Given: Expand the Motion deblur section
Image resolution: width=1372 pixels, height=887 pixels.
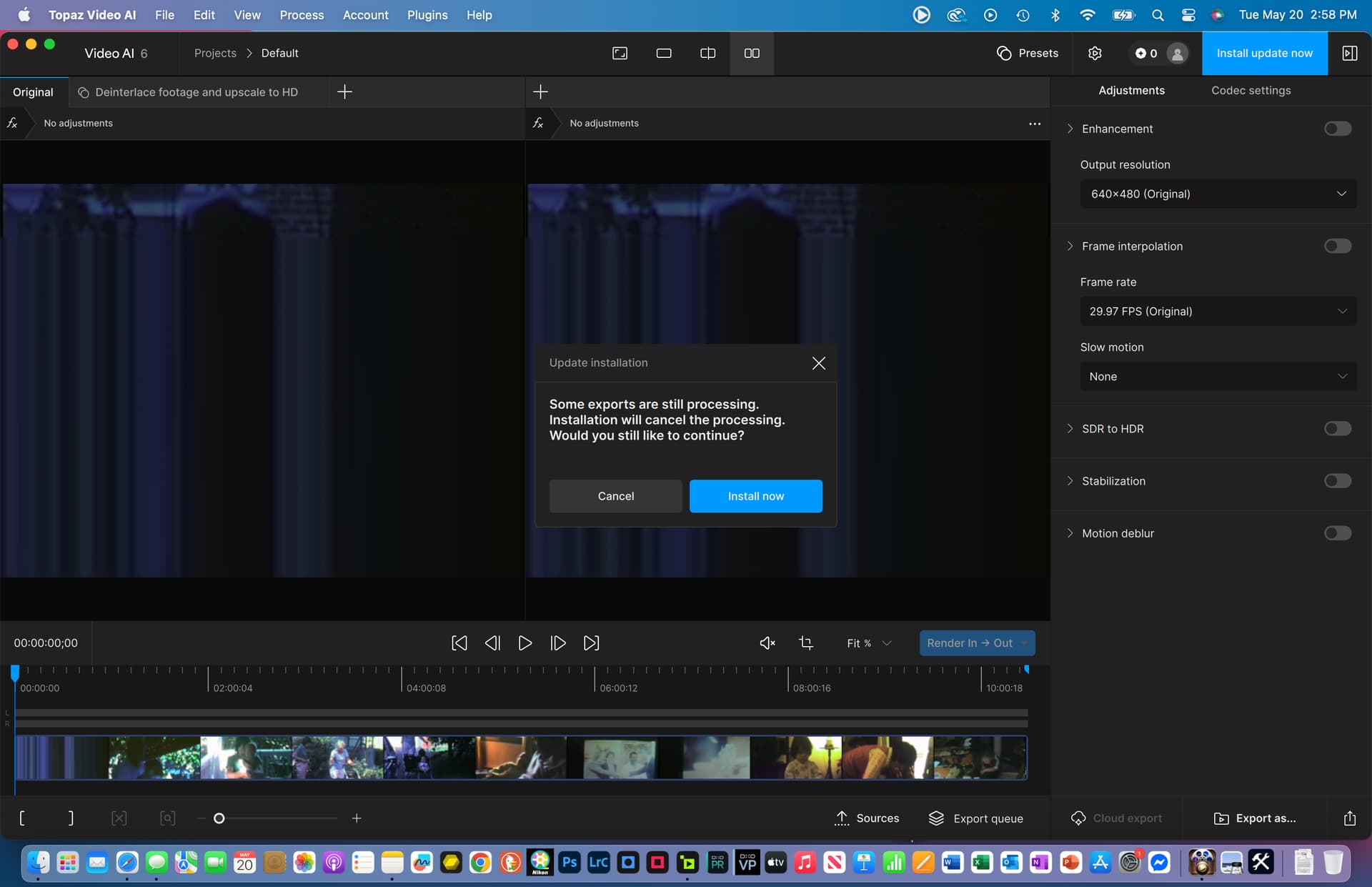Looking at the screenshot, I should click(x=1070, y=533).
